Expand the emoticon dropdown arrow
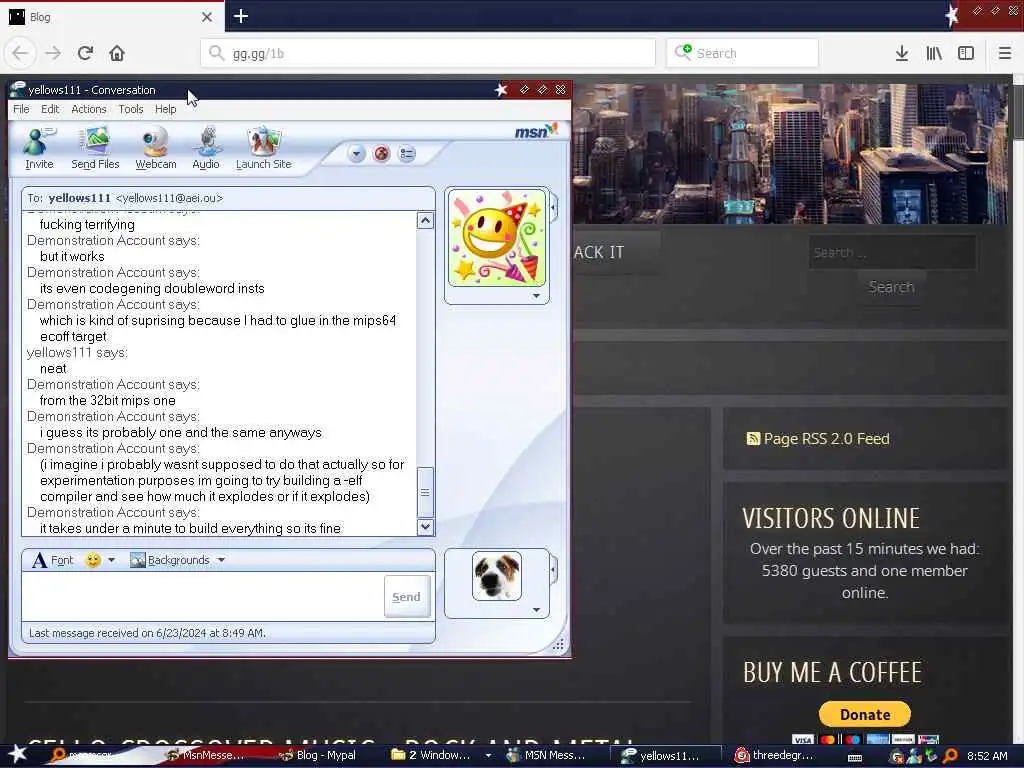Screen dimensions: 1024x768 coord(111,560)
